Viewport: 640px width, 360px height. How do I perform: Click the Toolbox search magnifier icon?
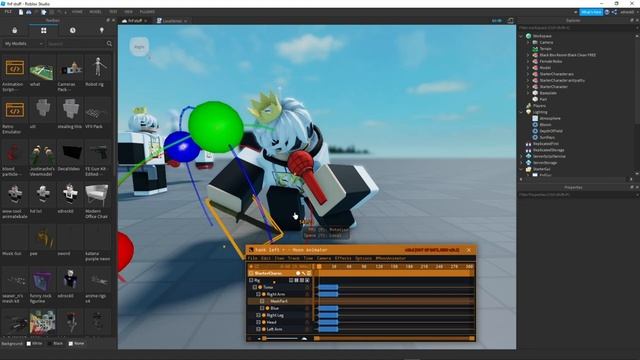pyautogui.click(x=109, y=44)
